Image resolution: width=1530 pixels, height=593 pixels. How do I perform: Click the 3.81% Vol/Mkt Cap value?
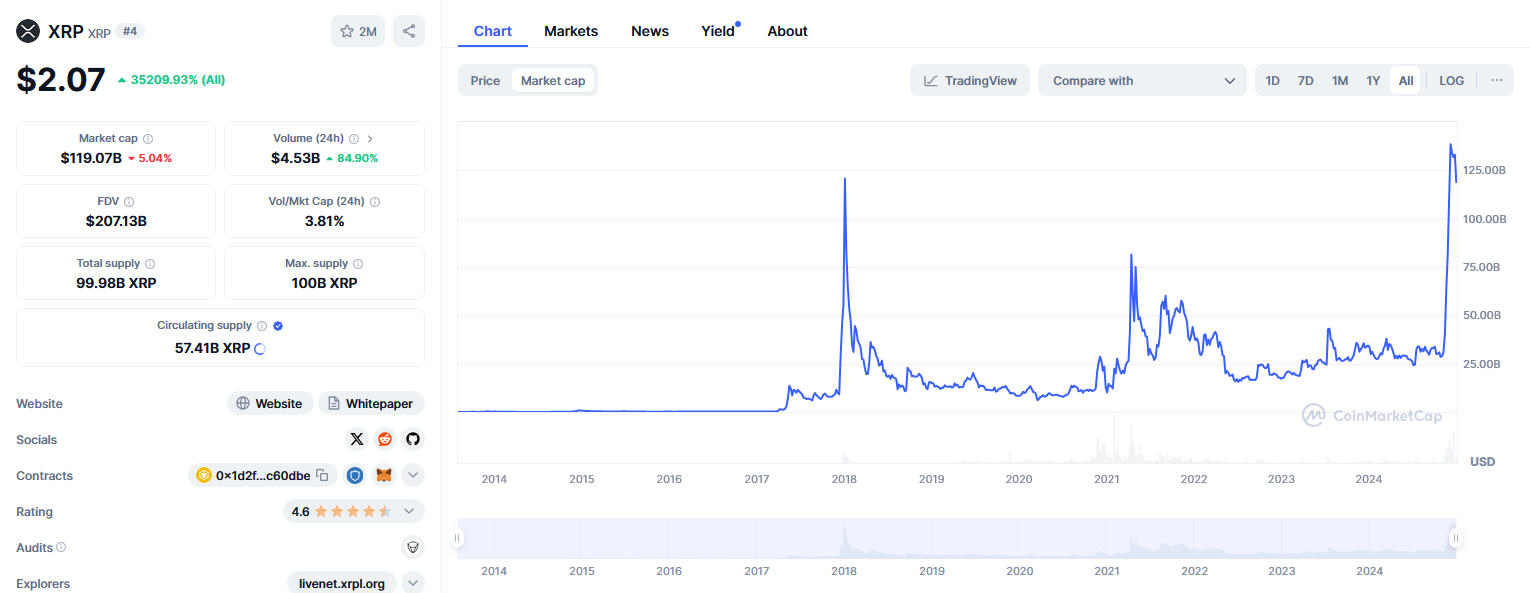[x=324, y=220]
